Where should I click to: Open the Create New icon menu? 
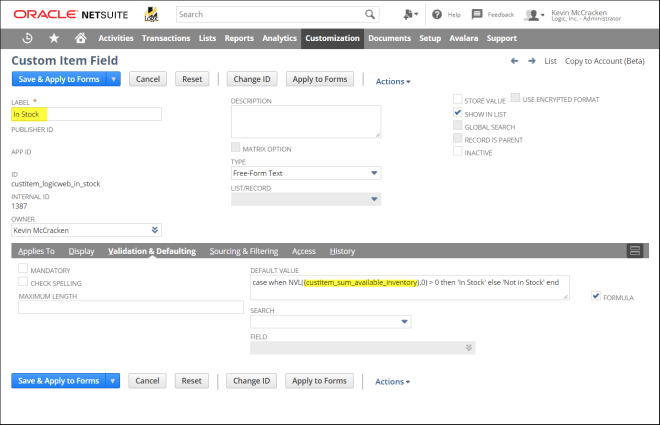(x=410, y=14)
